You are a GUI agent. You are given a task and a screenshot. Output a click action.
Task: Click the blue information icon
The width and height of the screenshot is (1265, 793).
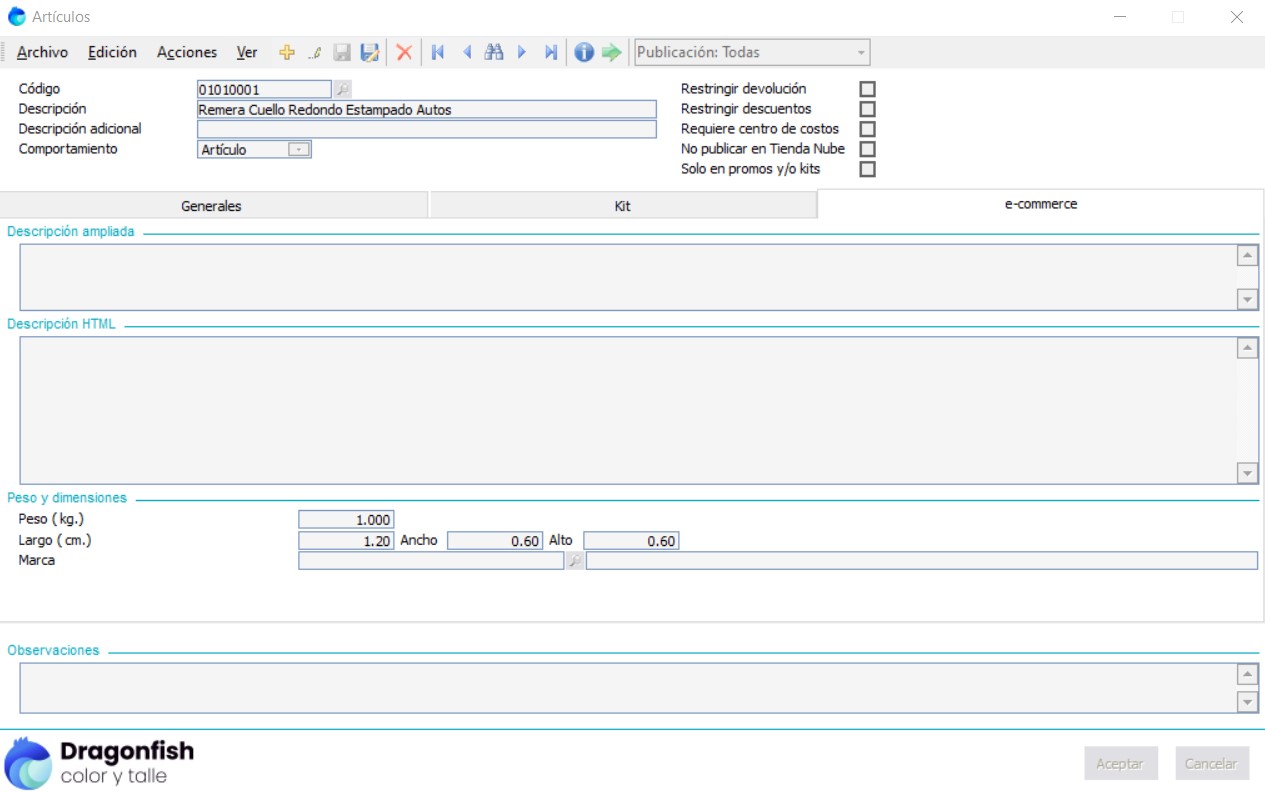584,53
